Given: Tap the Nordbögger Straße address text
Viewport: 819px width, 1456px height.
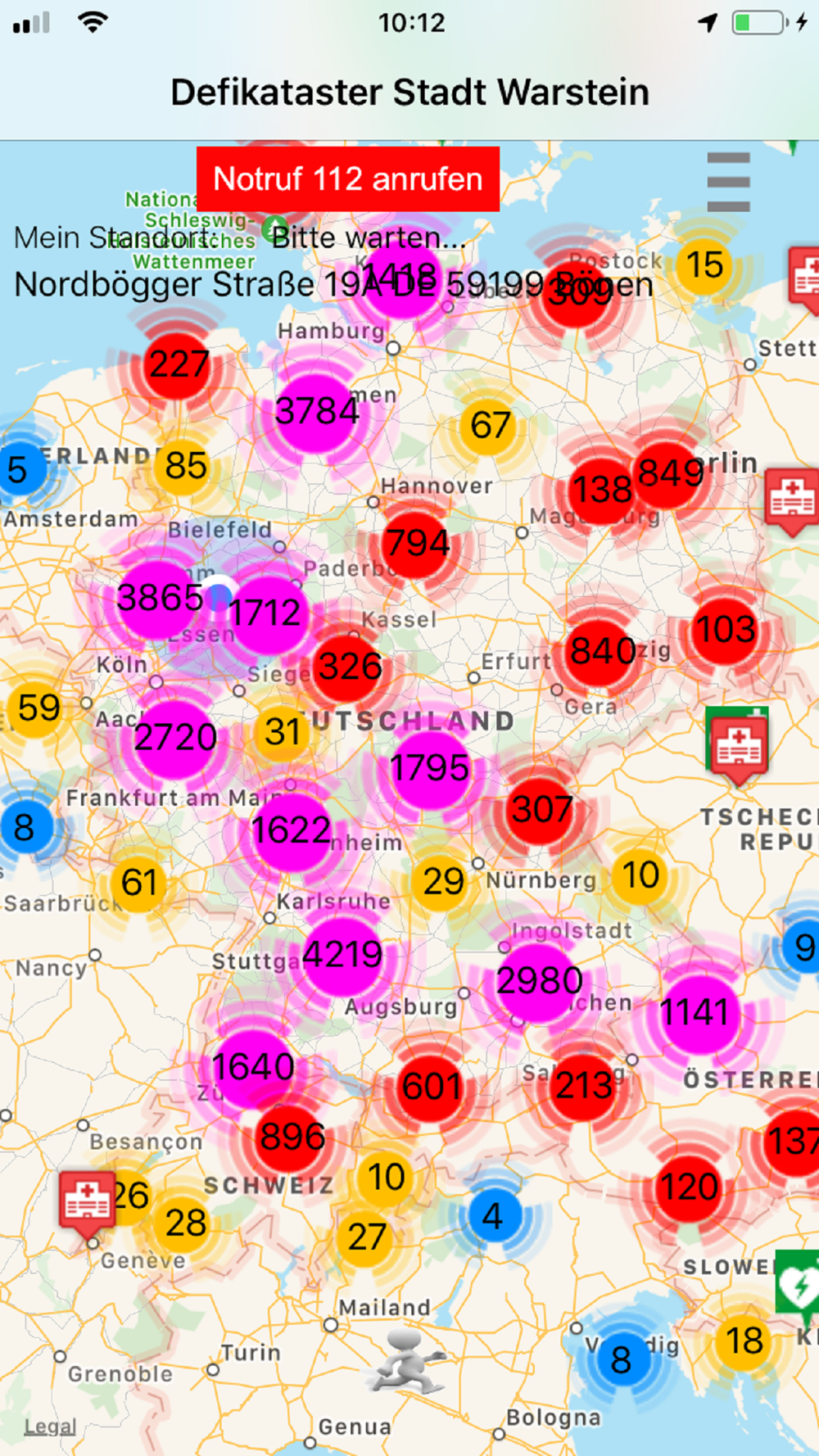Looking at the screenshot, I should point(334,285).
